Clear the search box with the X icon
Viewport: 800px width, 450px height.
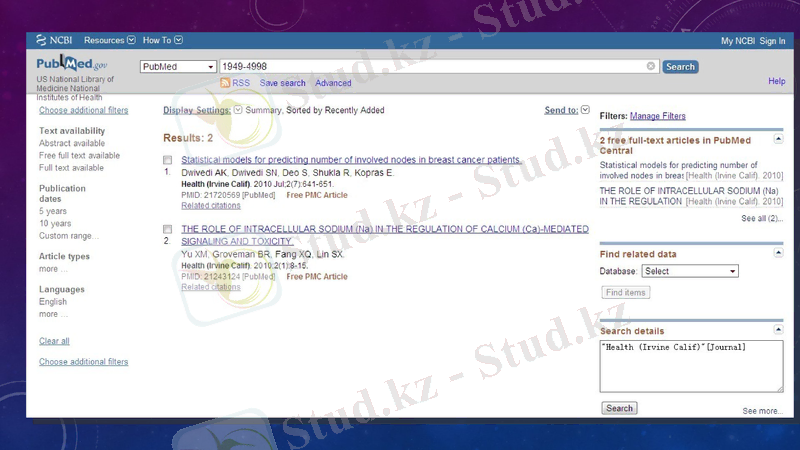point(651,67)
